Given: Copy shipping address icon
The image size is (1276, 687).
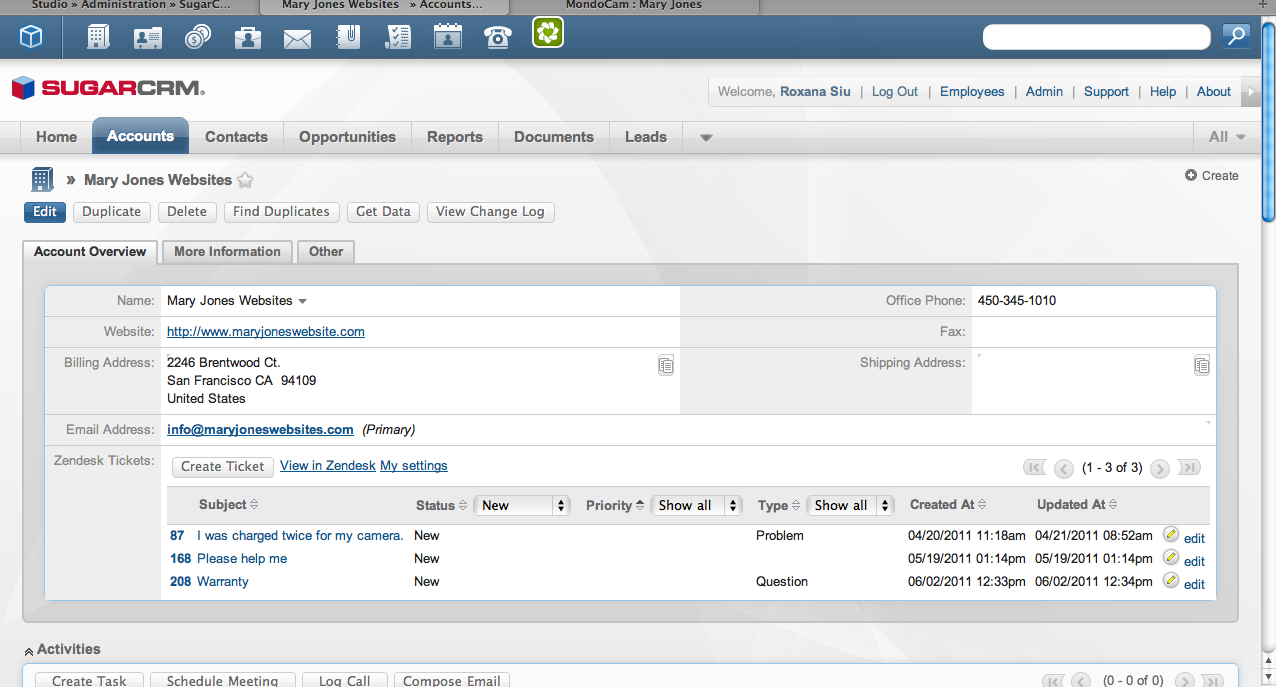Looking at the screenshot, I should click(x=1202, y=365).
